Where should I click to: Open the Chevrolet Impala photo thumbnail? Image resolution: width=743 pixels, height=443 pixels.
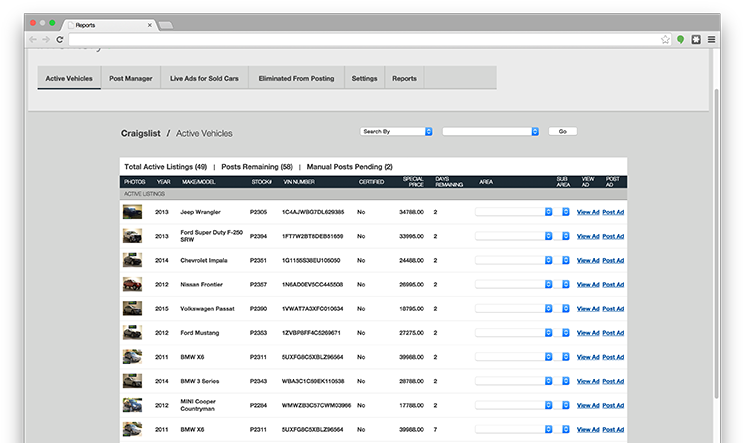132,260
